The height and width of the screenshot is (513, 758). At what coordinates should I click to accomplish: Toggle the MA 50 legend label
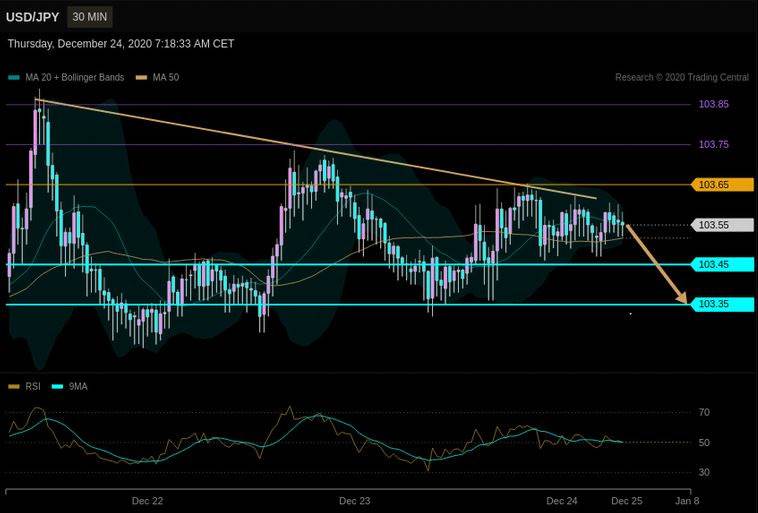coord(166,77)
